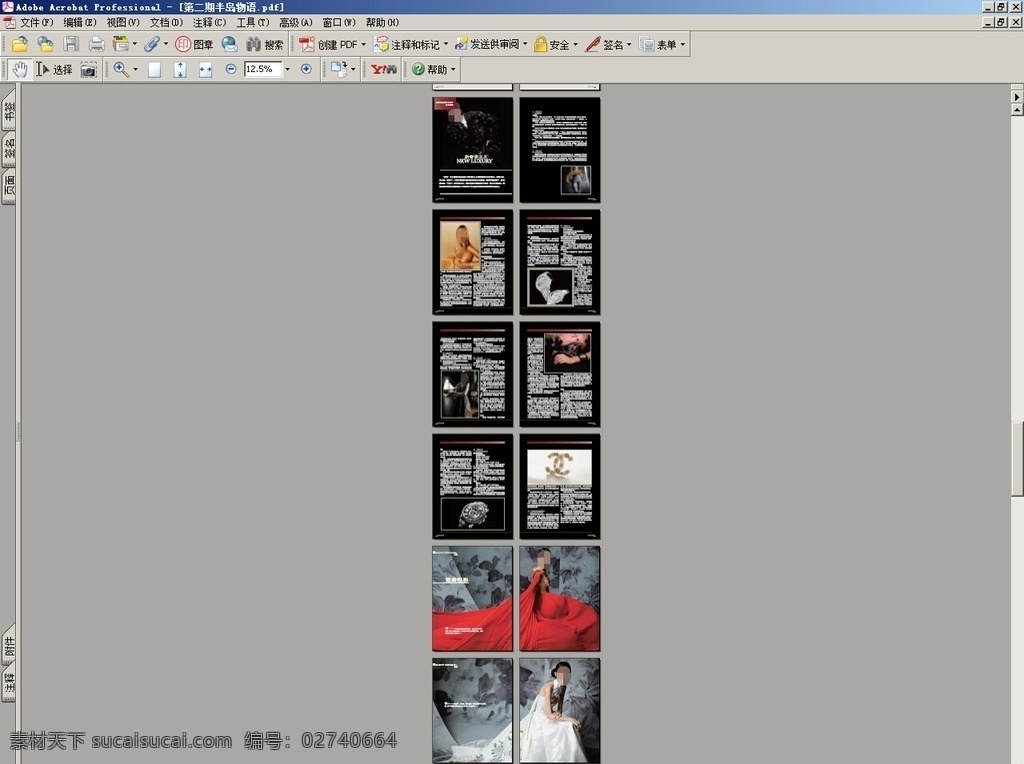The image size is (1024, 764).
Task: Click the organizer icon beside the printer
Action: [x=121, y=44]
